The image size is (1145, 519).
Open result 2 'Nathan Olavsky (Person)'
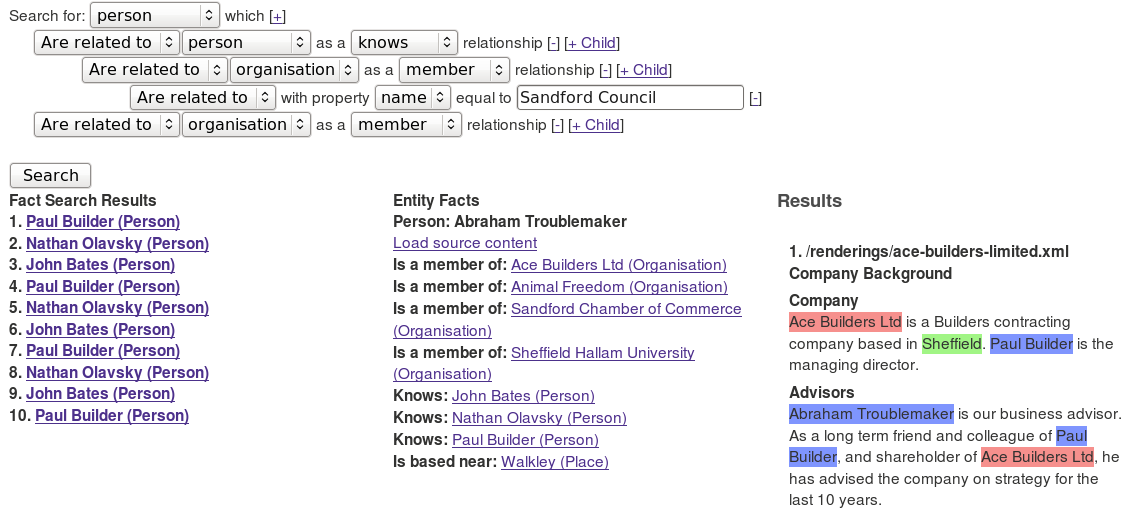click(x=117, y=243)
